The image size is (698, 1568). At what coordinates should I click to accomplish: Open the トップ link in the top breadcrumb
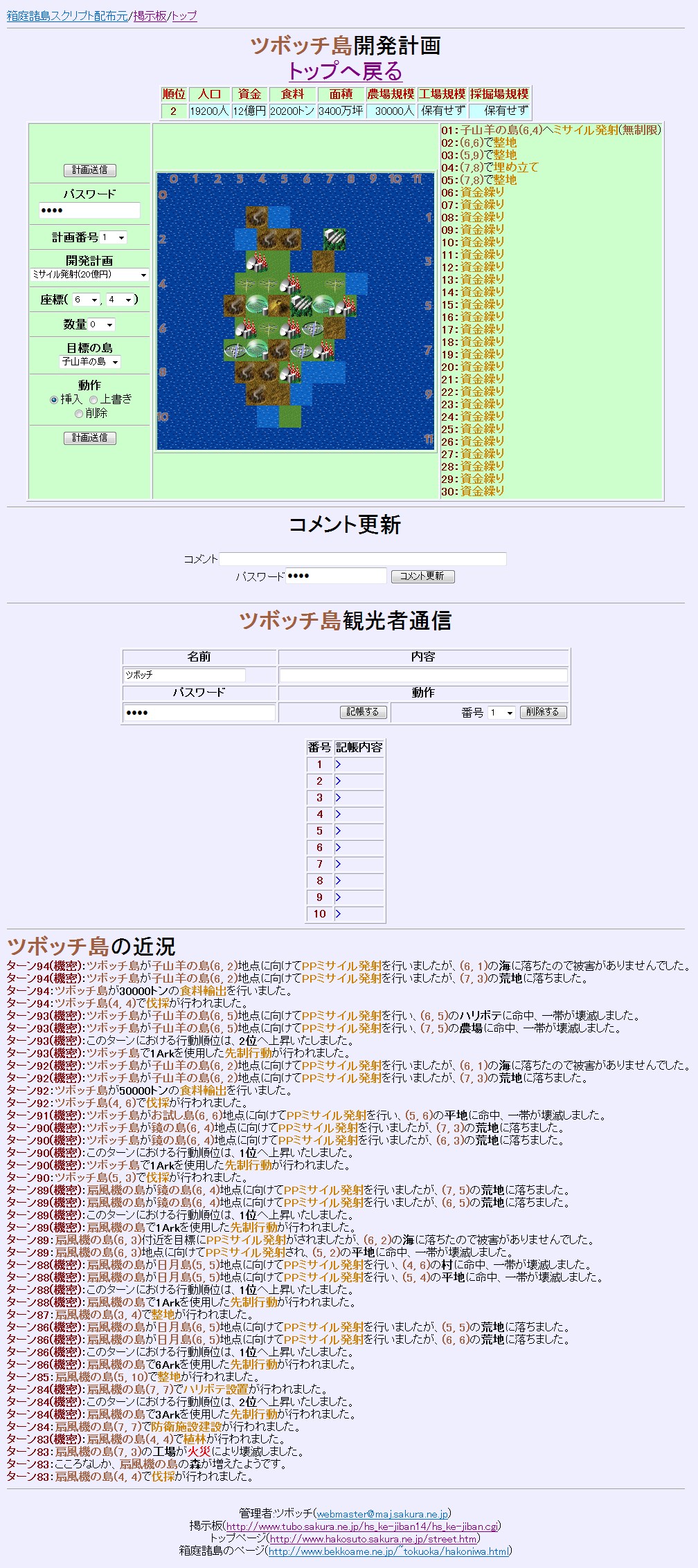(184, 16)
